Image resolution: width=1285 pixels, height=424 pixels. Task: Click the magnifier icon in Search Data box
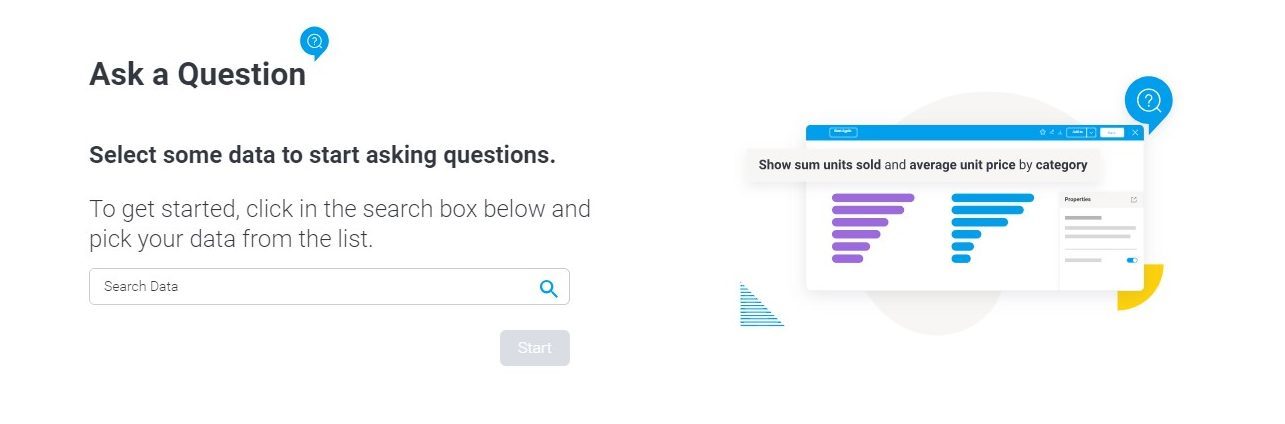(x=548, y=288)
